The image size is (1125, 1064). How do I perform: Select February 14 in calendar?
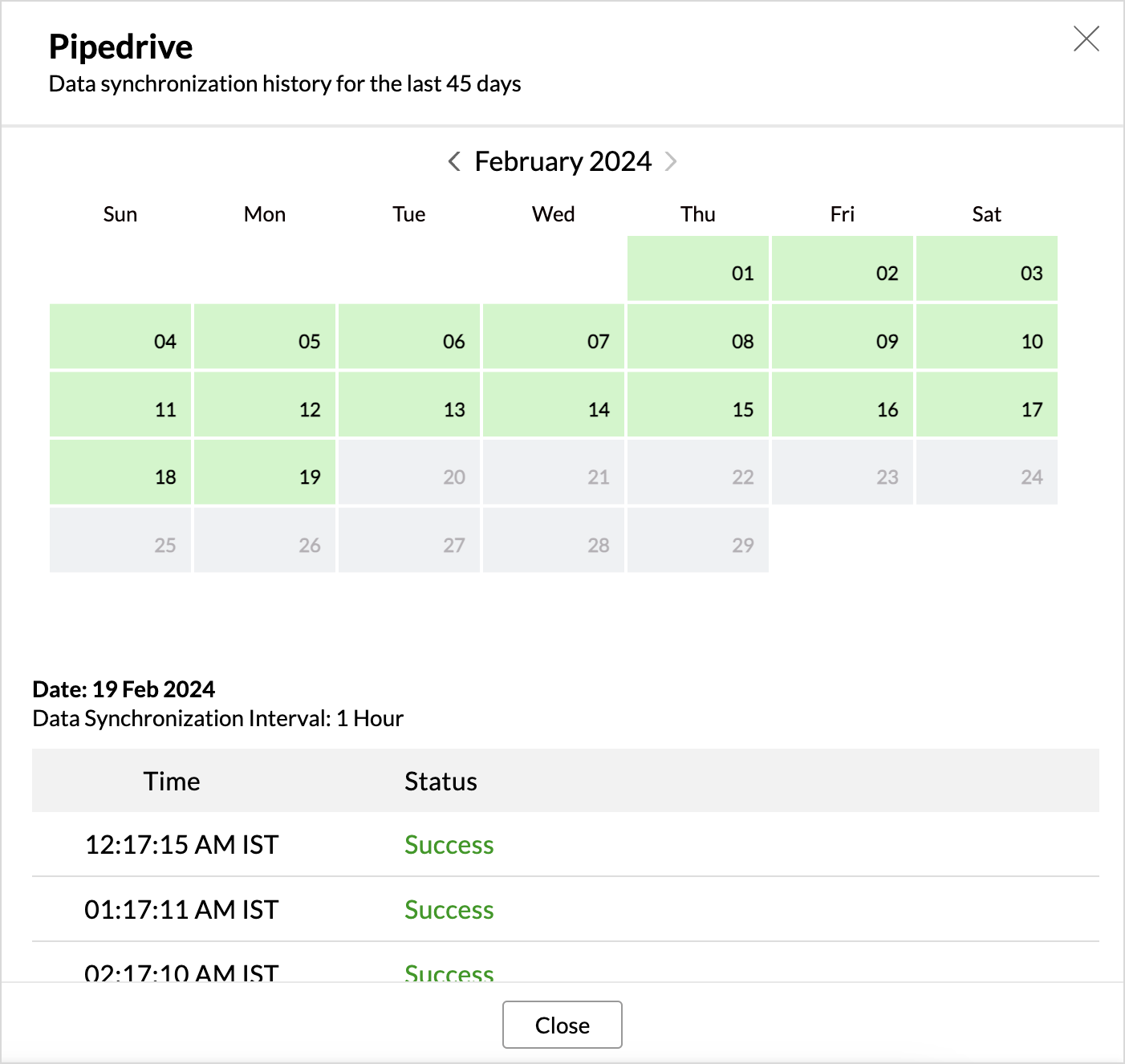(x=554, y=404)
